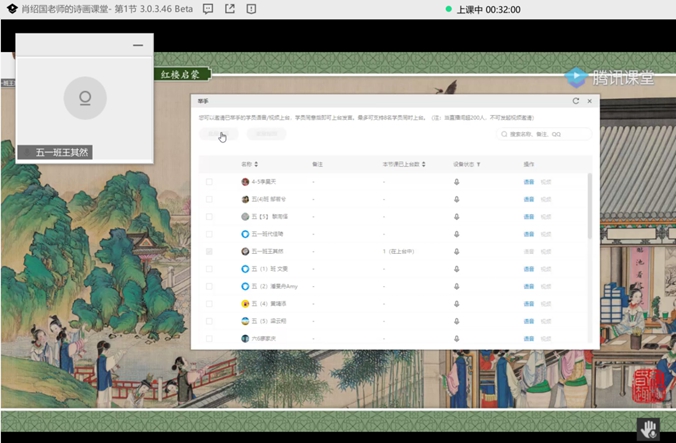Tick the checkbox in the 五【5】 row
This screenshot has height=443, width=676.
click(209, 216)
